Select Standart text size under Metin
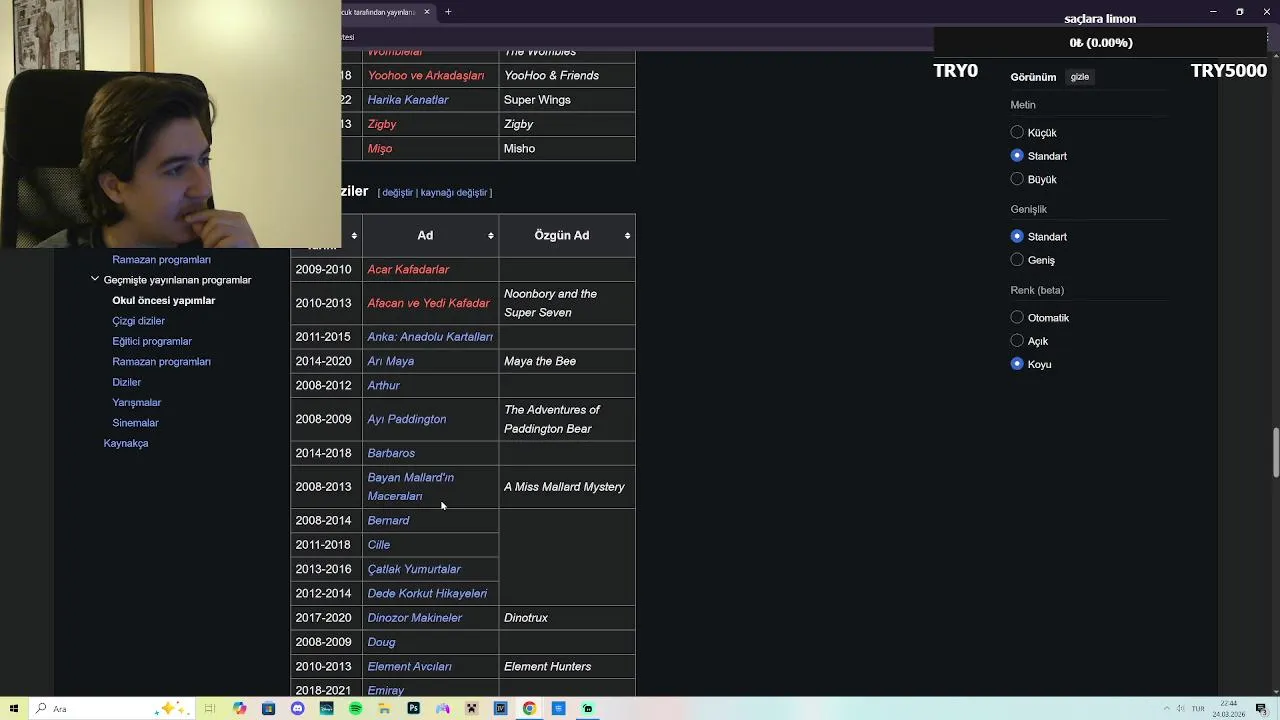 [1017, 156]
